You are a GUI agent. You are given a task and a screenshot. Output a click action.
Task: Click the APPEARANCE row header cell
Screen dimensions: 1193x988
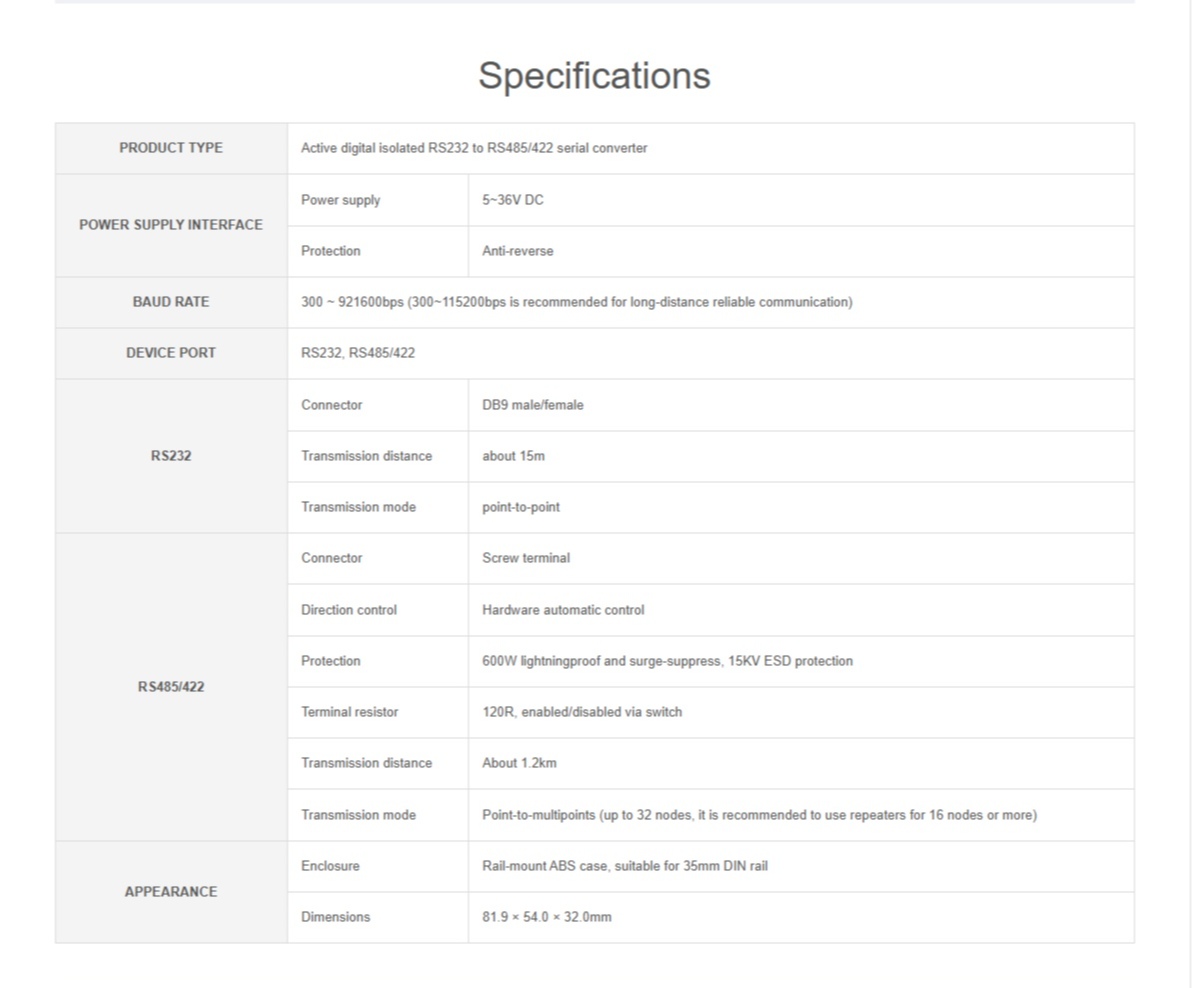pyautogui.click(x=171, y=892)
